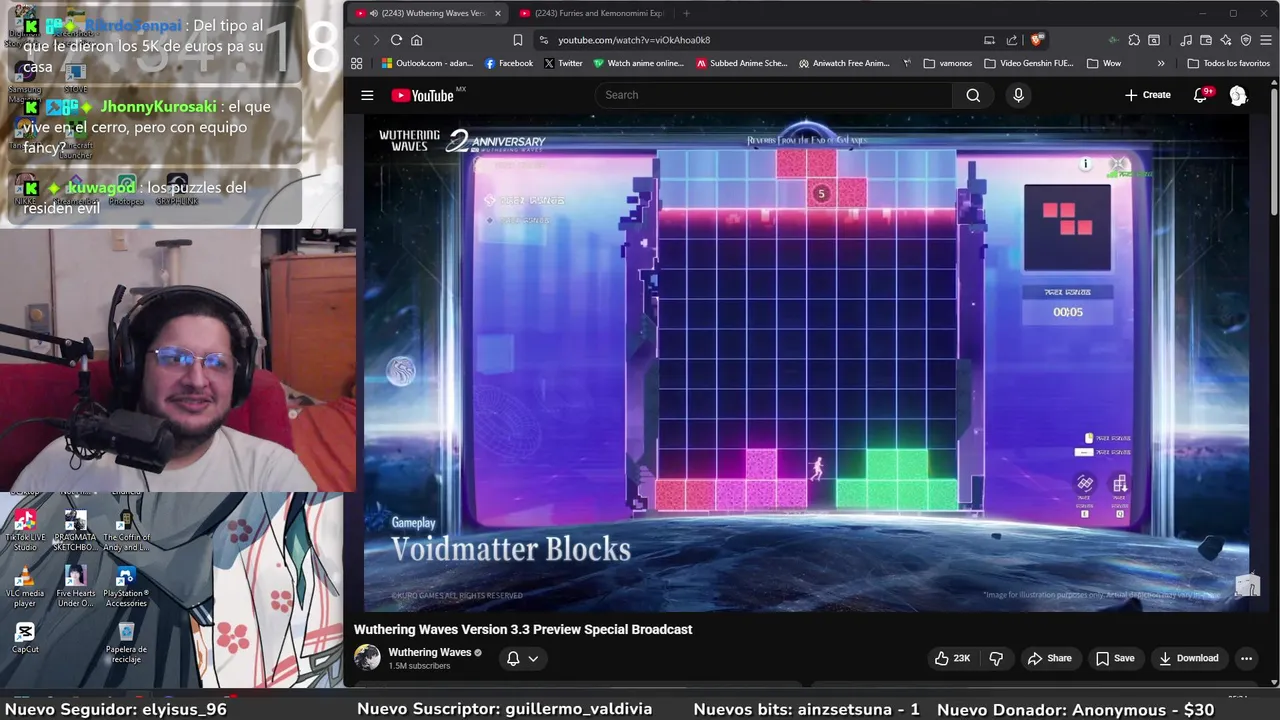1280x720 pixels.
Task: Open the browser wallet icon
Action: pos(1206,40)
